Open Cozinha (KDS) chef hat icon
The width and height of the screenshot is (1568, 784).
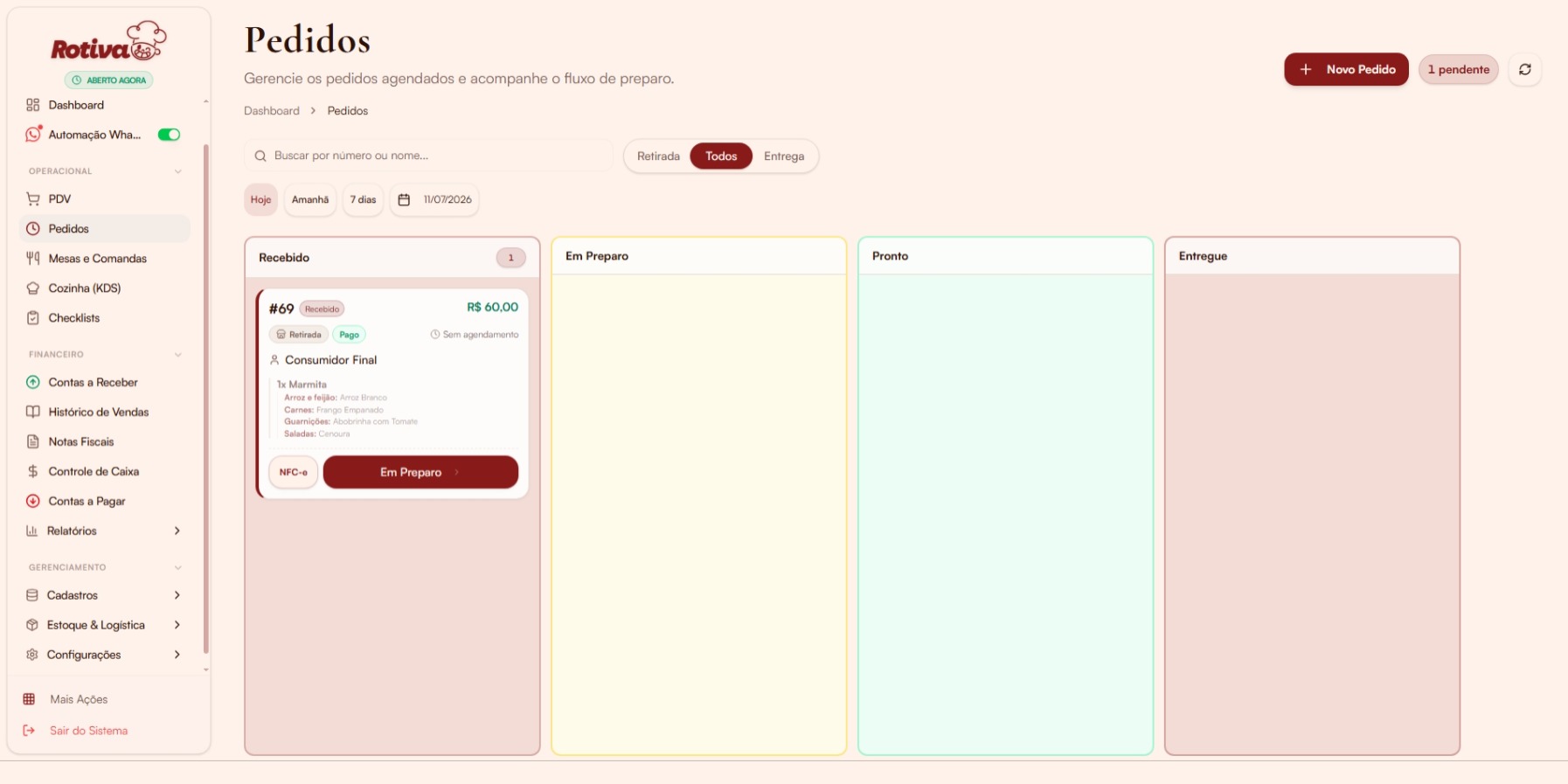33,288
